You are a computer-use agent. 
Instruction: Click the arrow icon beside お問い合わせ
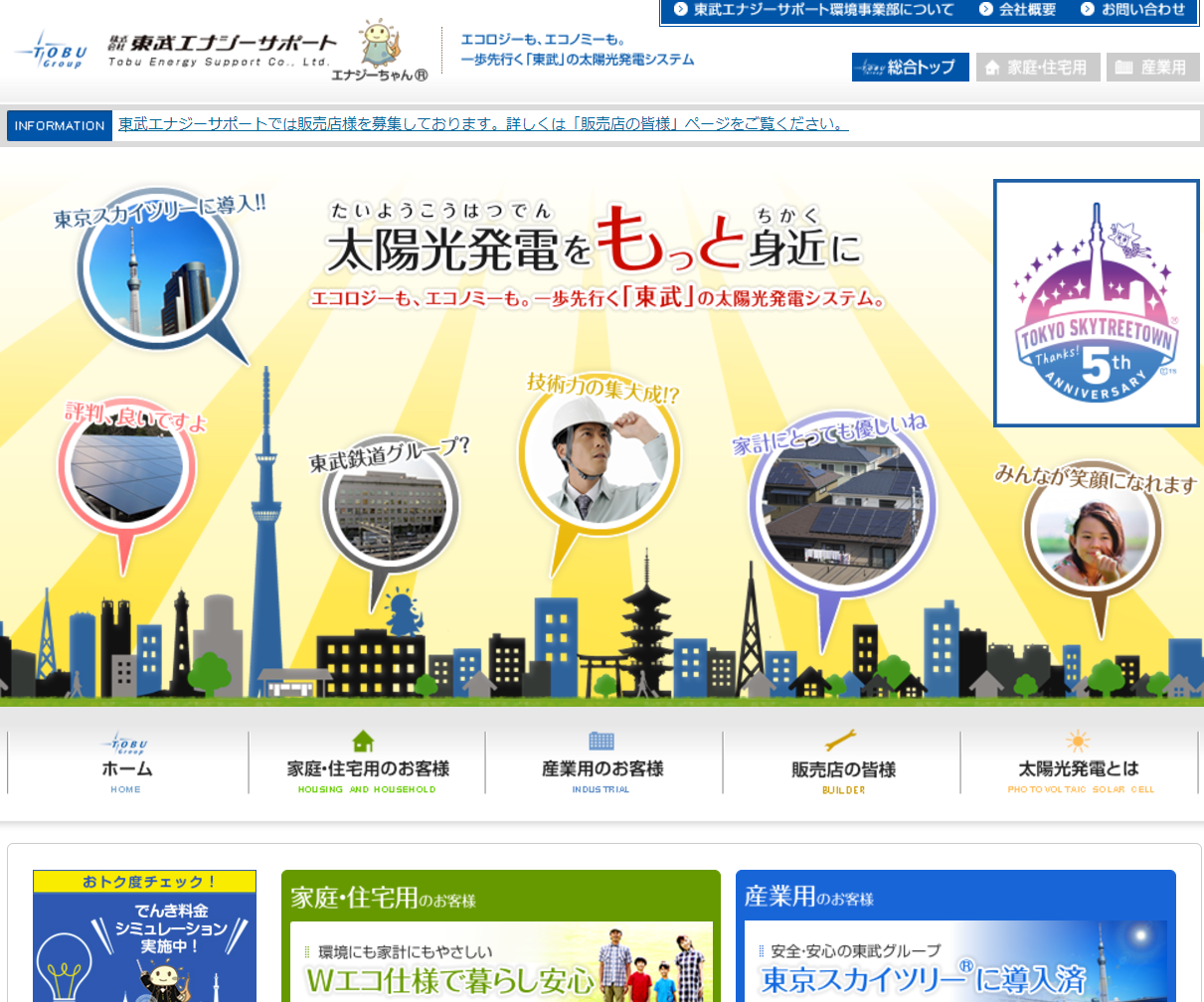(1089, 10)
